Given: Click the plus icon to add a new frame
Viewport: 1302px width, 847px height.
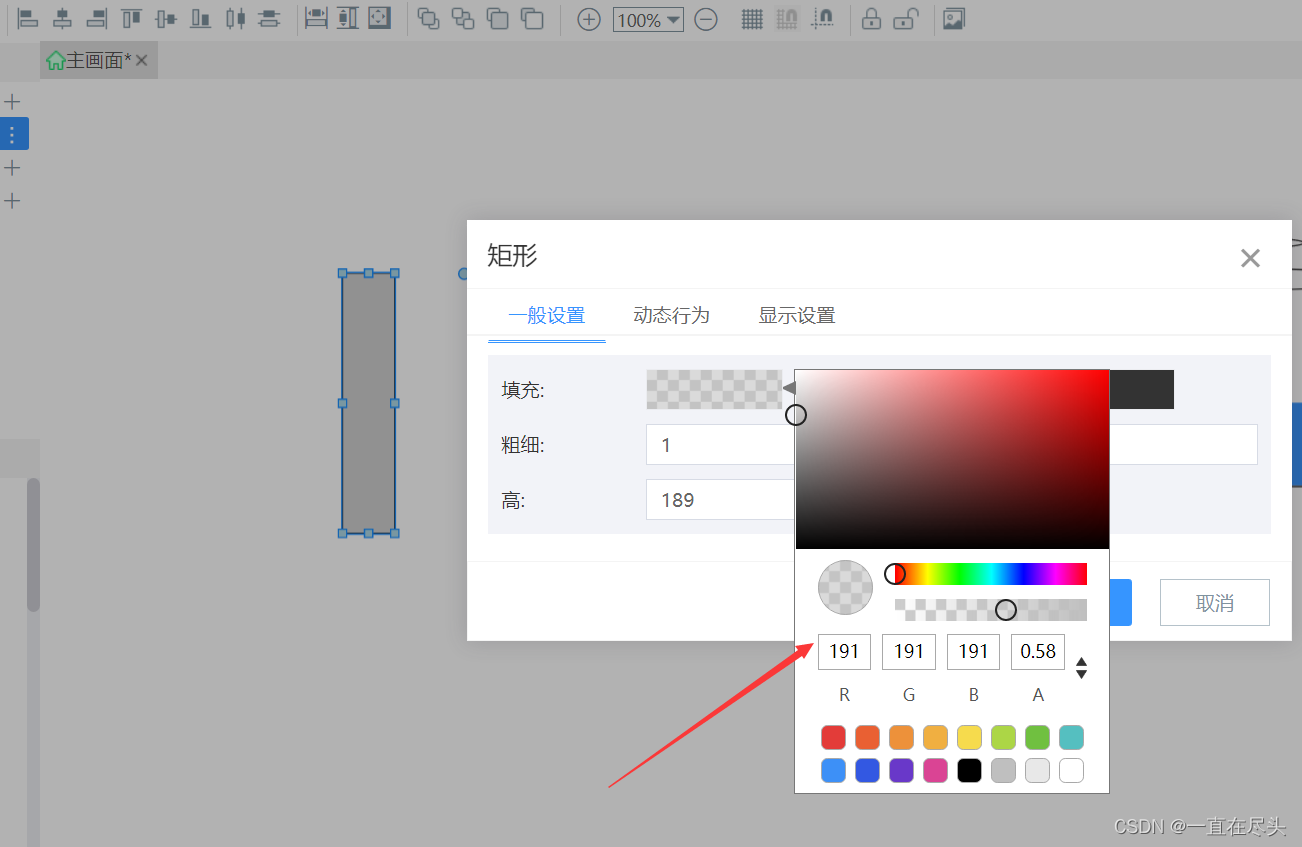Looking at the screenshot, I should click(x=12, y=101).
